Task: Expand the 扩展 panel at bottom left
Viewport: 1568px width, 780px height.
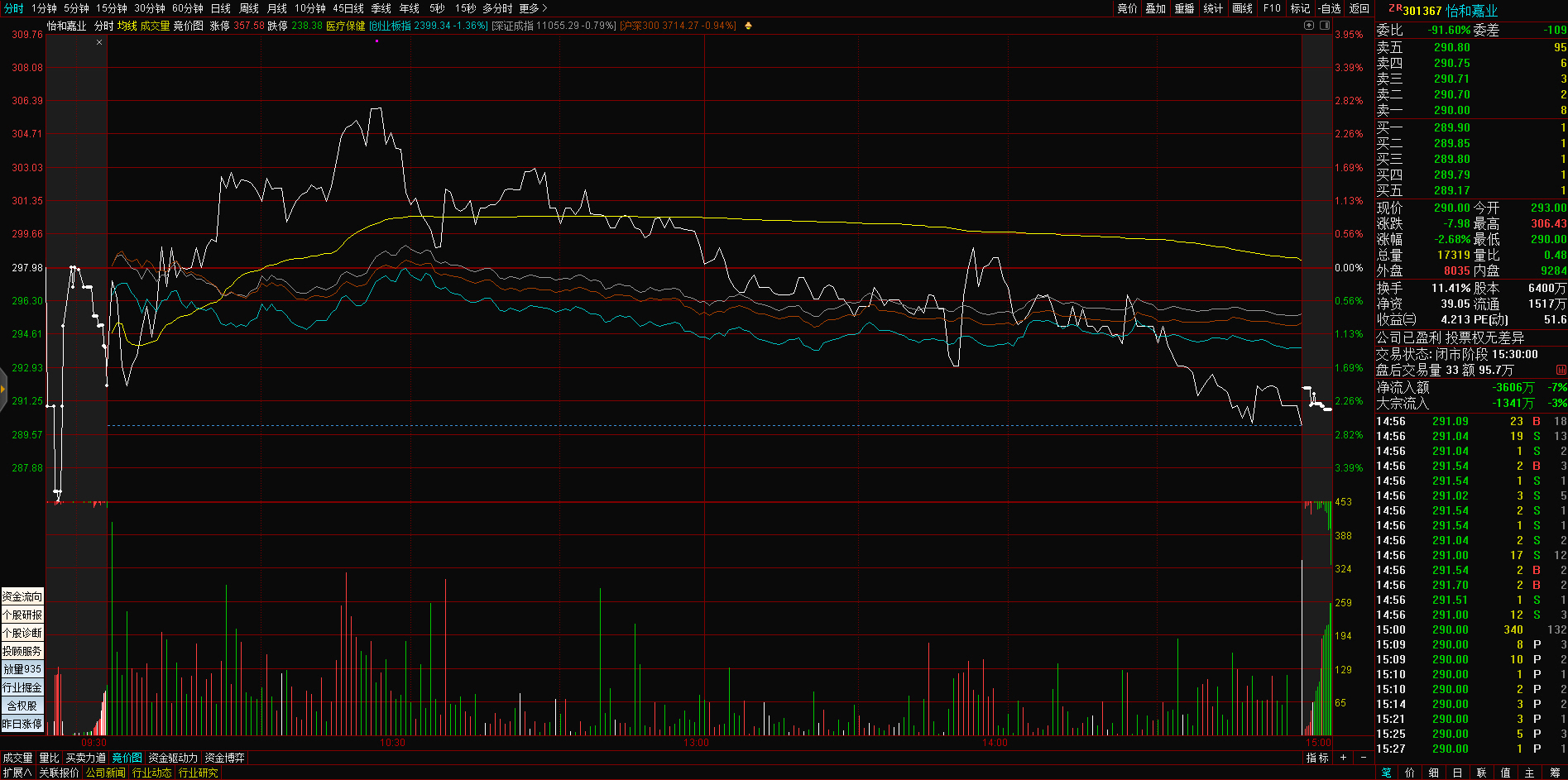Action: coord(17,773)
